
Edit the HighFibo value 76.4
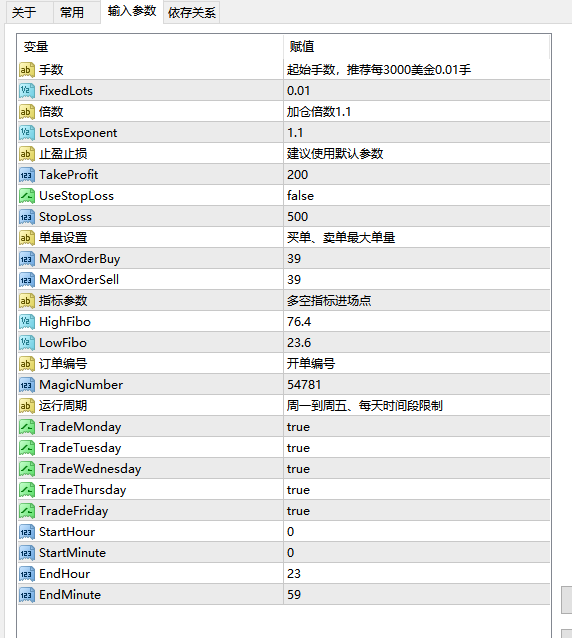click(417, 322)
